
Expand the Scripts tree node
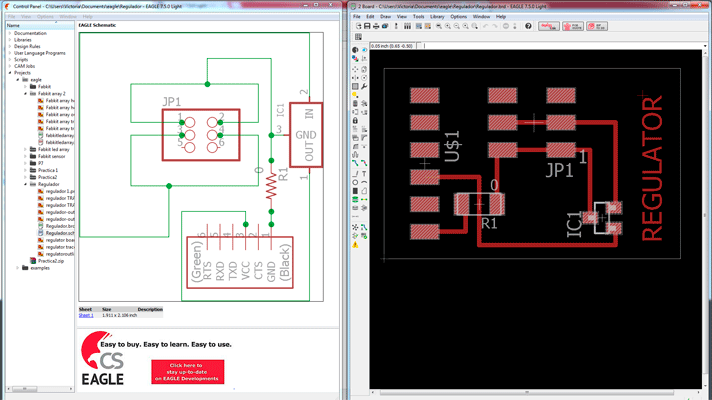[x=10, y=59]
